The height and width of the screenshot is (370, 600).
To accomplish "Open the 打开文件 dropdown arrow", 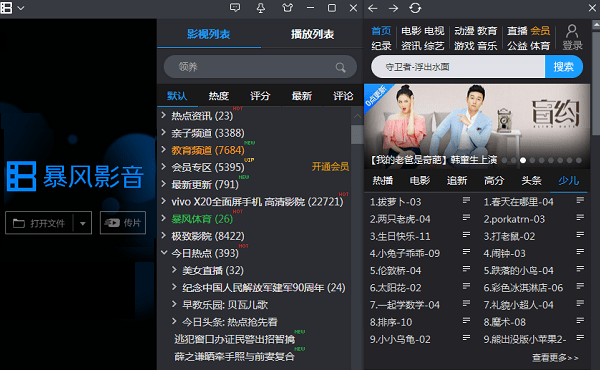I will [x=82, y=223].
